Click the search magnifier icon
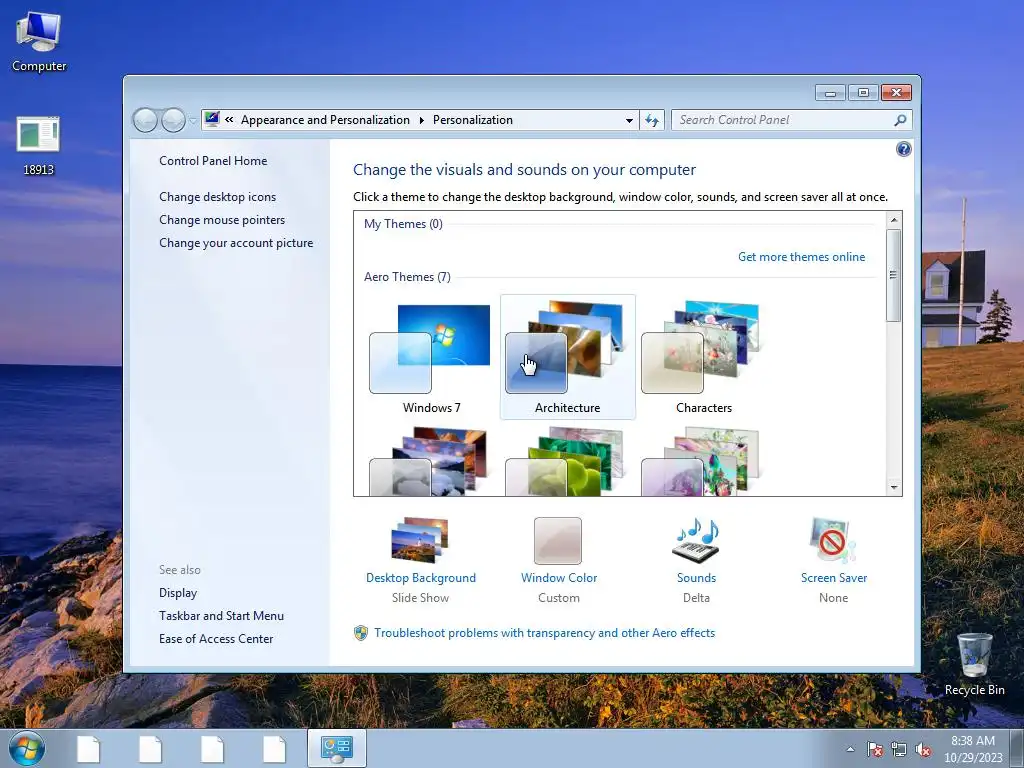Screen dimensions: 1024x768 [900, 120]
